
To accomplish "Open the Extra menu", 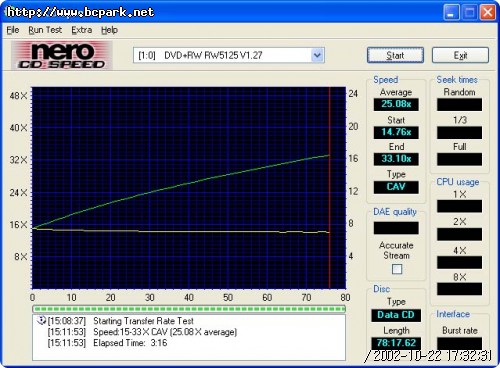I will [x=82, y=30].
